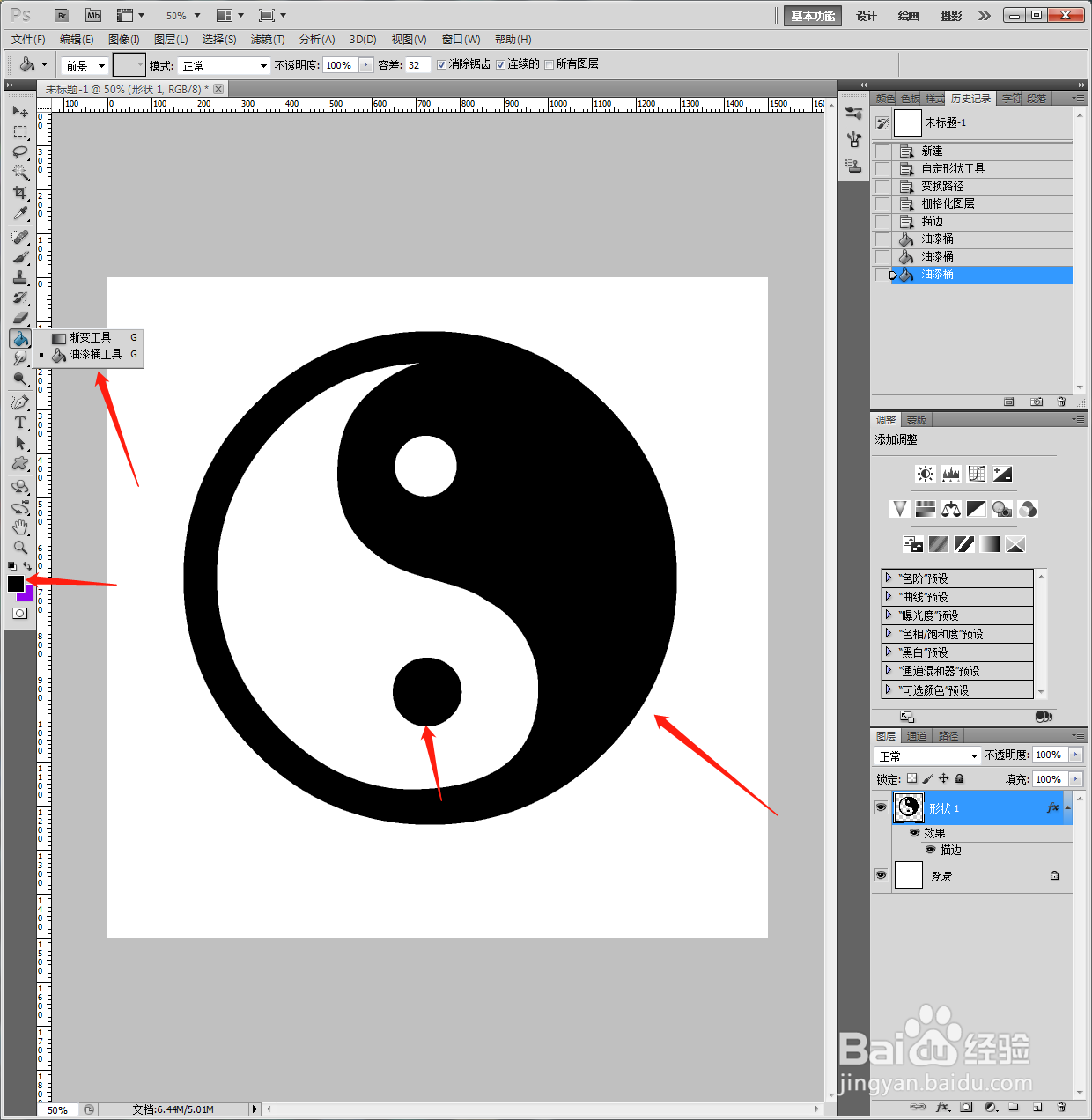Switch to the 路径 tab
The image size is (1092, 1120).
(x=948, y=735)
